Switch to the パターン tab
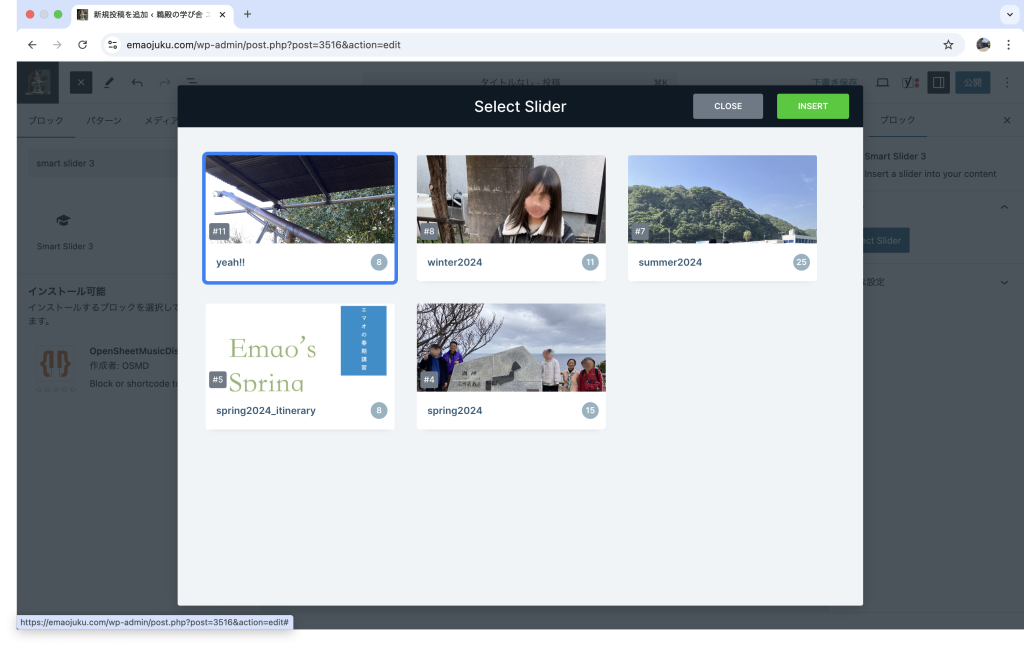Screen dimensions: 1024x649 (104, 121)
